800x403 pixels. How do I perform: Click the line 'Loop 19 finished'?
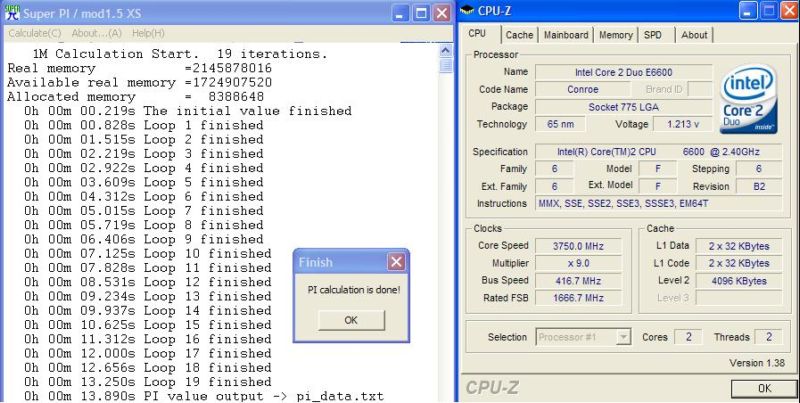(147, 382)
